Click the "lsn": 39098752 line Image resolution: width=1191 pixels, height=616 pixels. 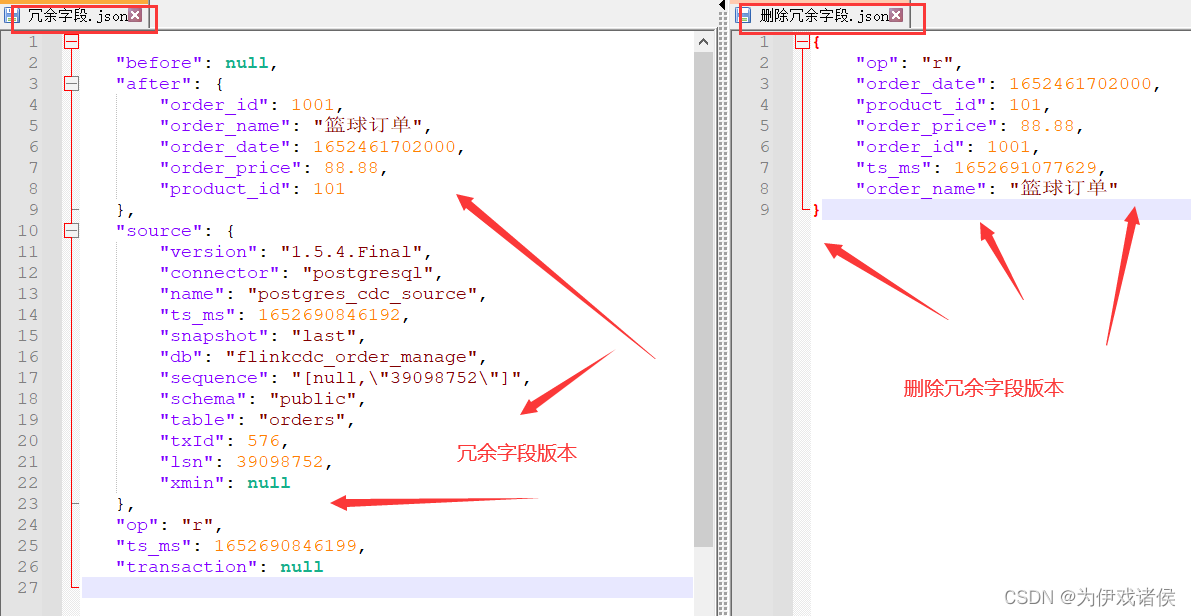[x=246, y=462]
